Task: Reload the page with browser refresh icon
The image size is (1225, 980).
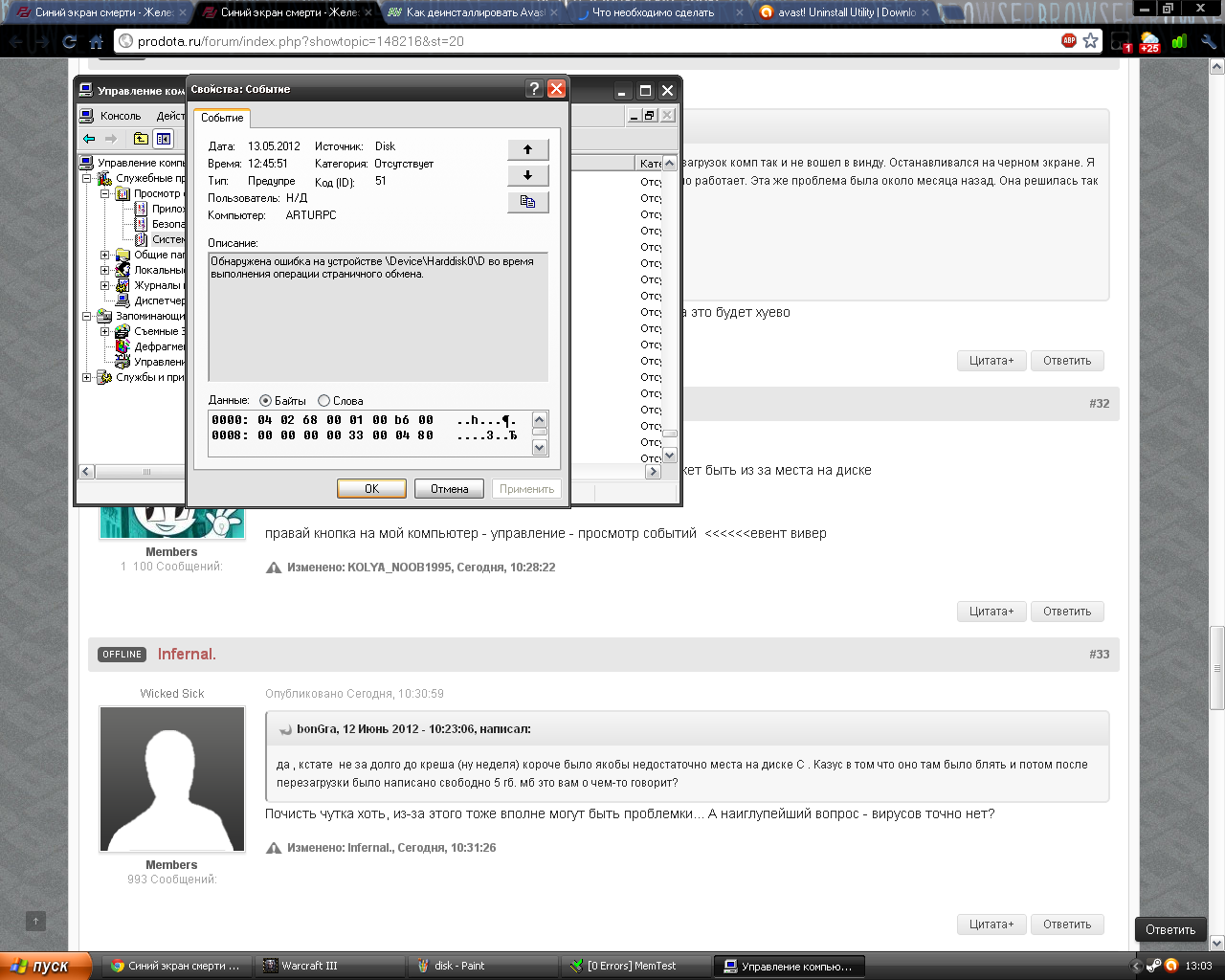Action: [x=69, y=41]
